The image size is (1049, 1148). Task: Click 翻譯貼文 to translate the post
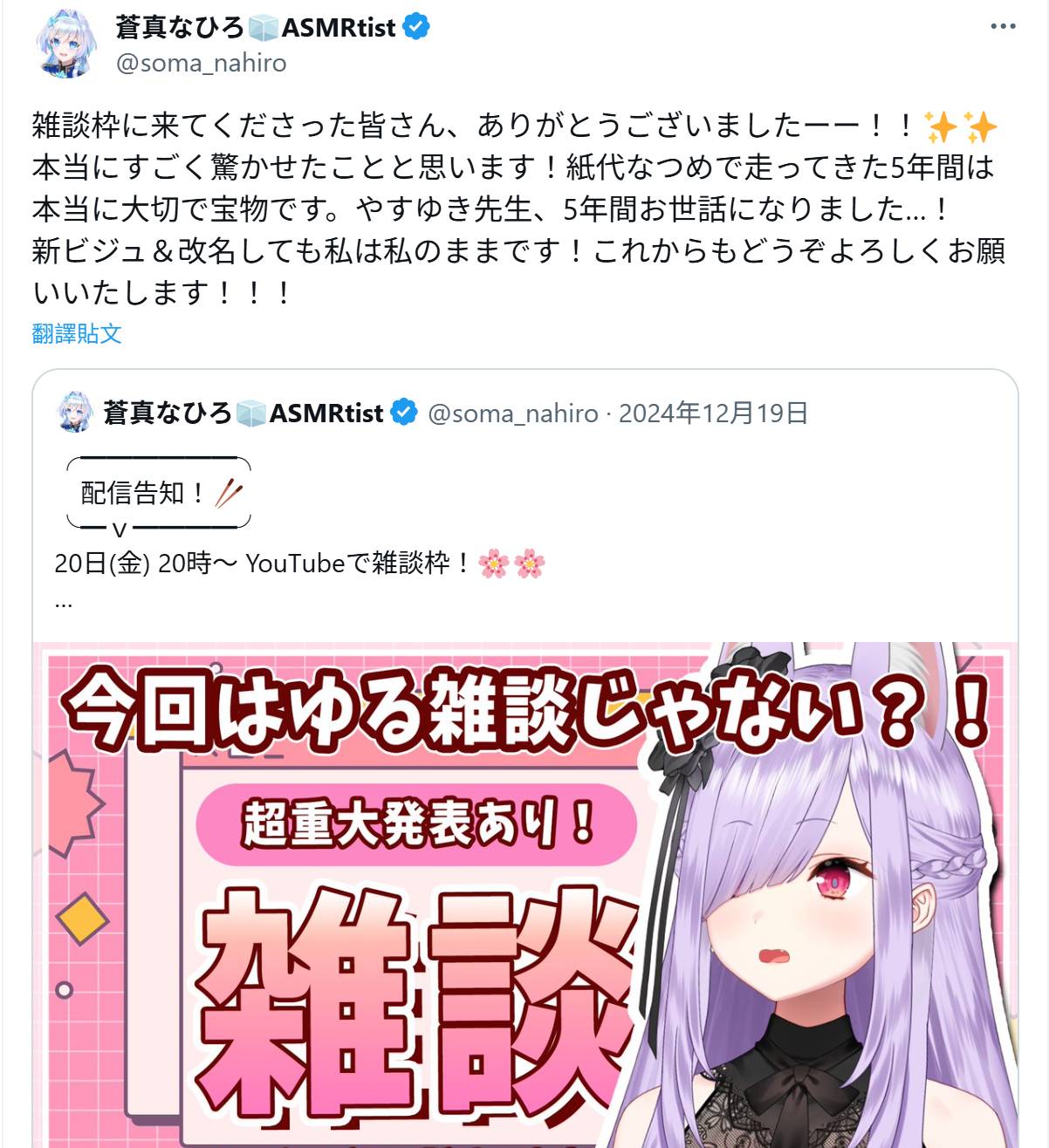77,333
